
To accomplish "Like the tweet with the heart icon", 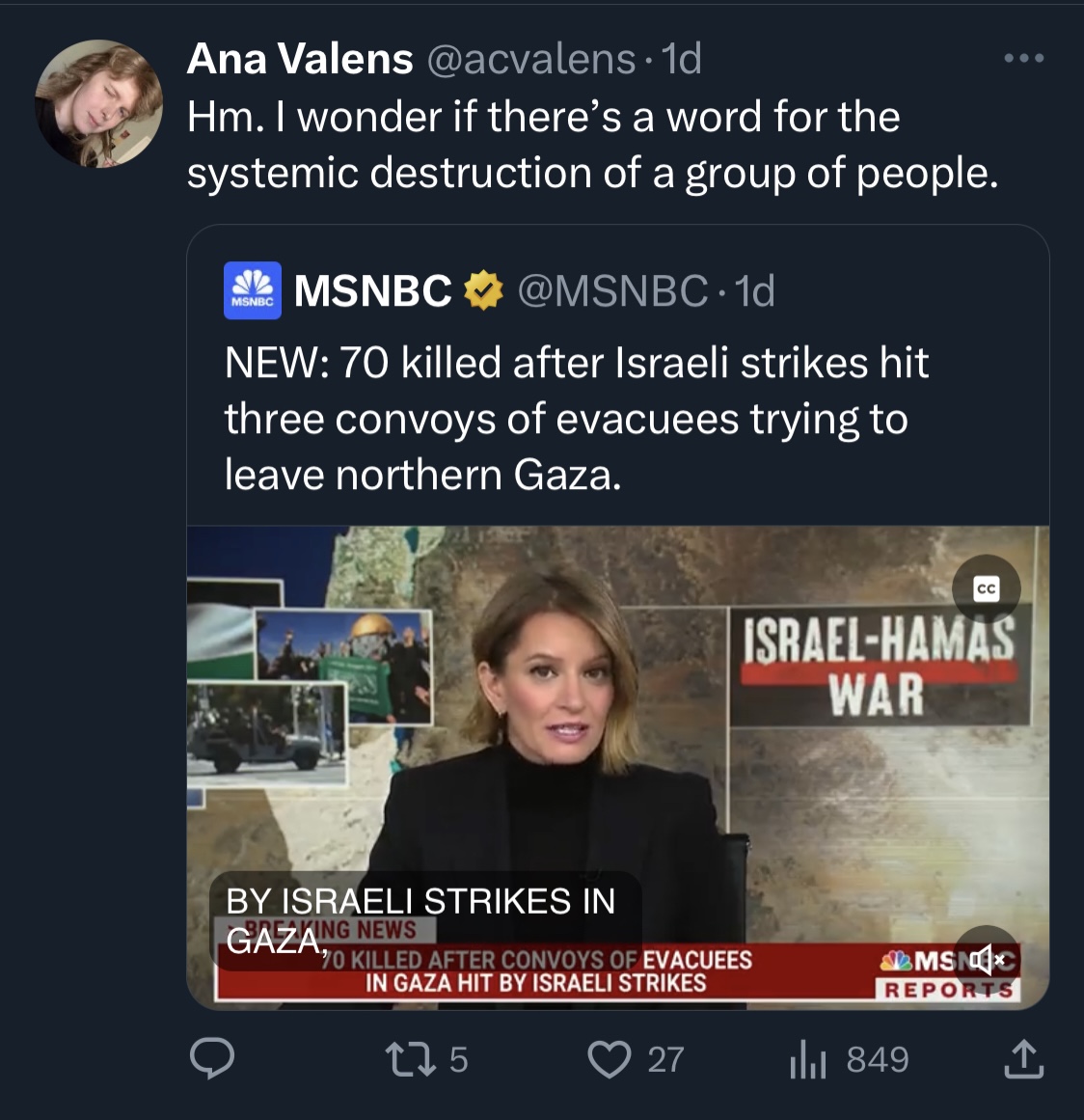I will point(610,1059).
